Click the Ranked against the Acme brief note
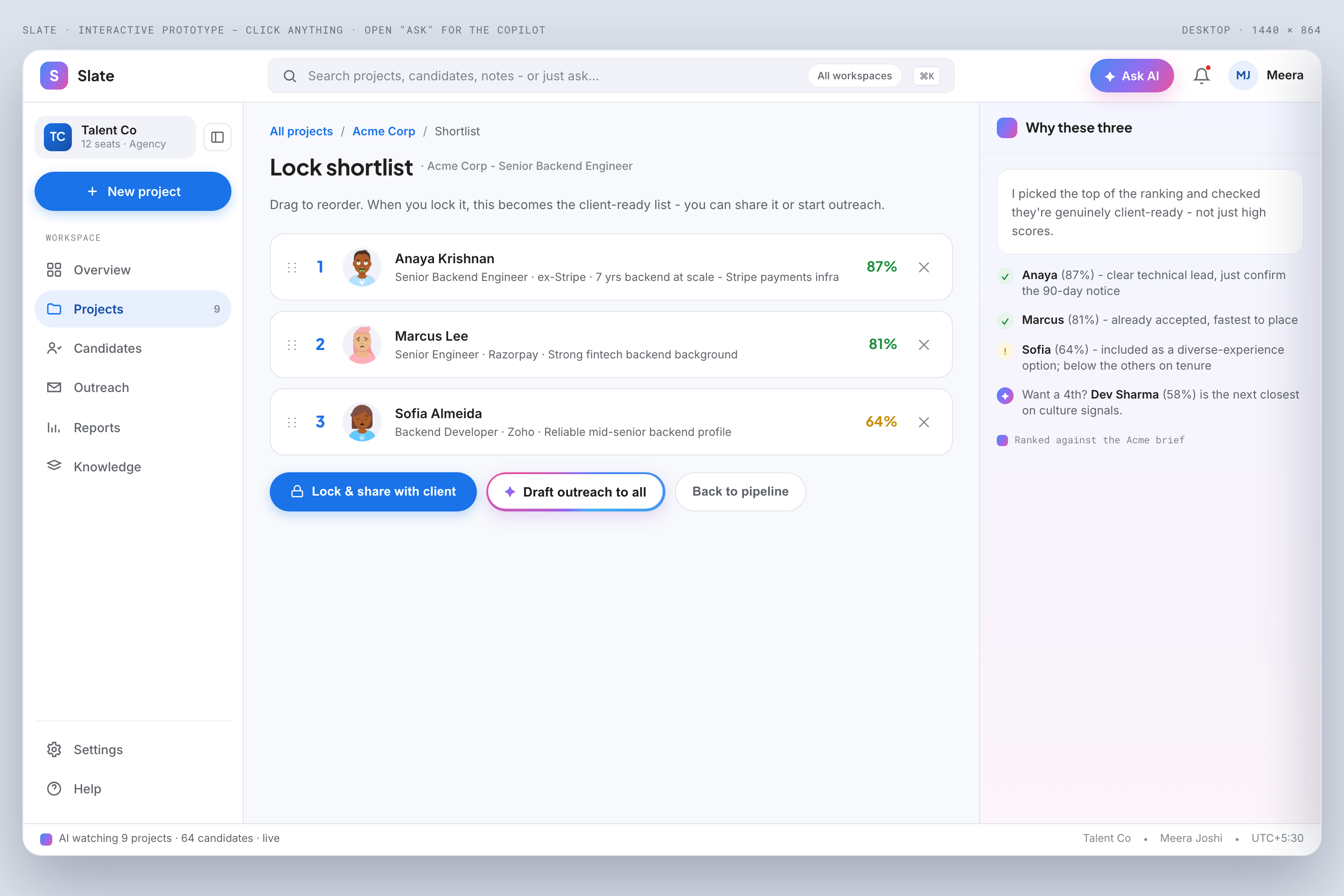The height and width of the screenshot is (896, 1344). pos(1090,440)
